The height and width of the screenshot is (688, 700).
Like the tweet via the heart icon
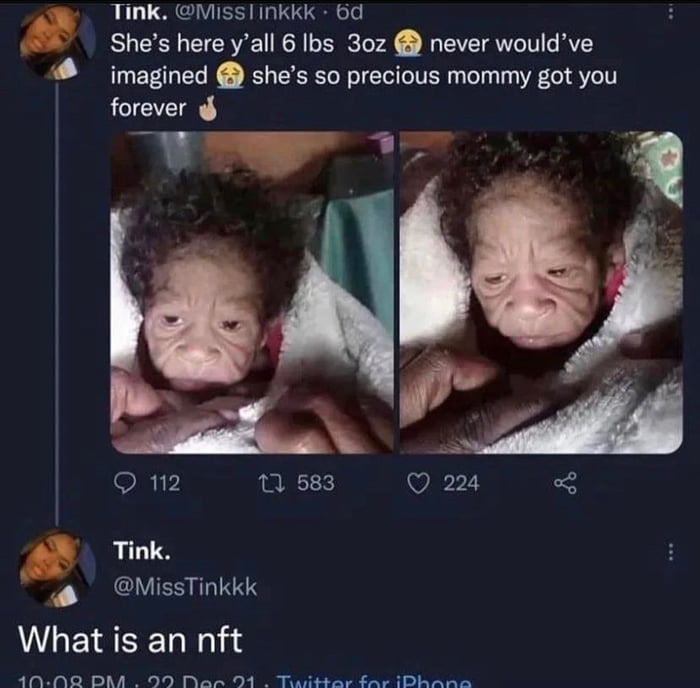point(418,484)
